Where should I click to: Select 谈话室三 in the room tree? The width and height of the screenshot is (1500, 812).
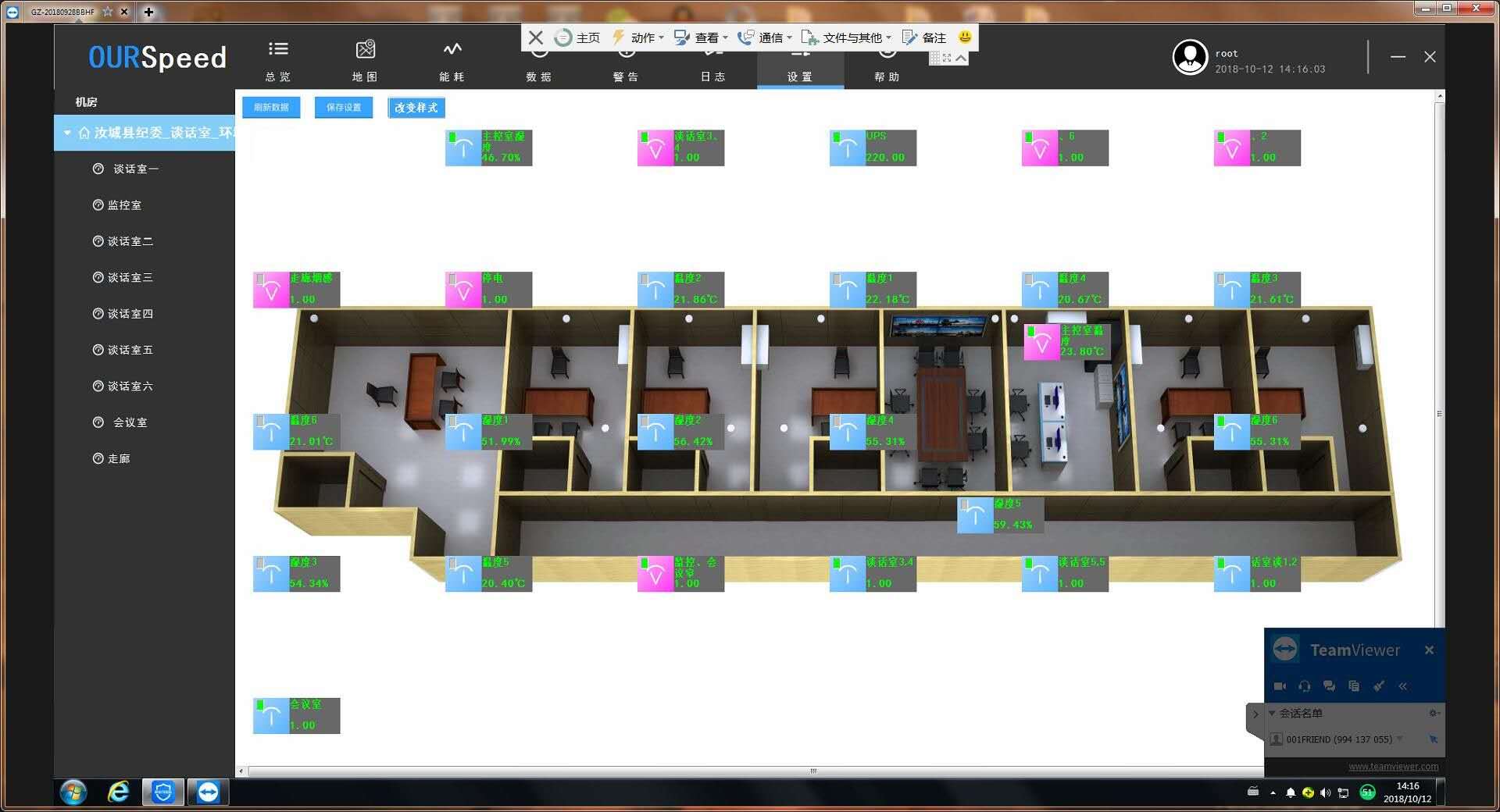(130, 277)
